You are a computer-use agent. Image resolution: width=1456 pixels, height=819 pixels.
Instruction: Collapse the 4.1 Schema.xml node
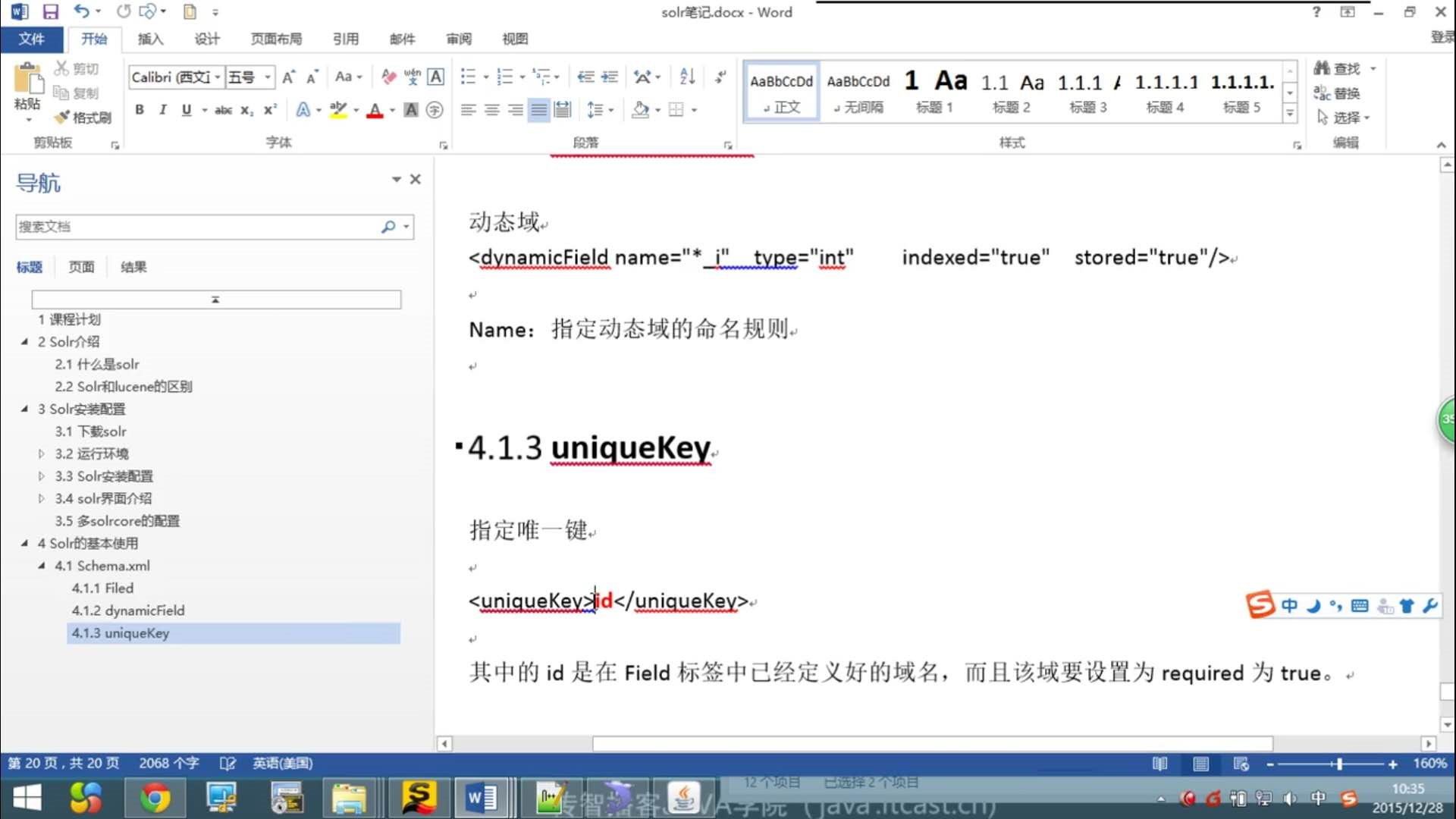(41, 566)
